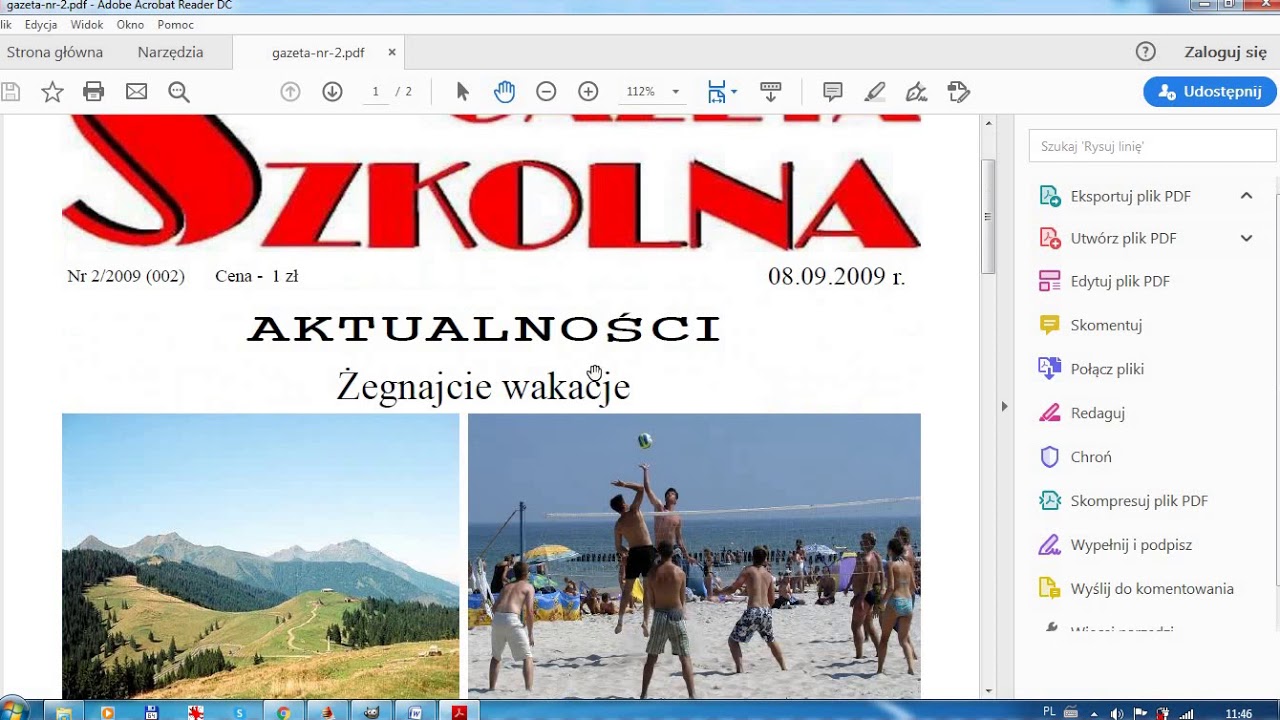Viewport: 1280px width, 720px height.
Task: Click the stamp/share review toolbar icon
Action: pyautogui.click(x=958, y=92)
